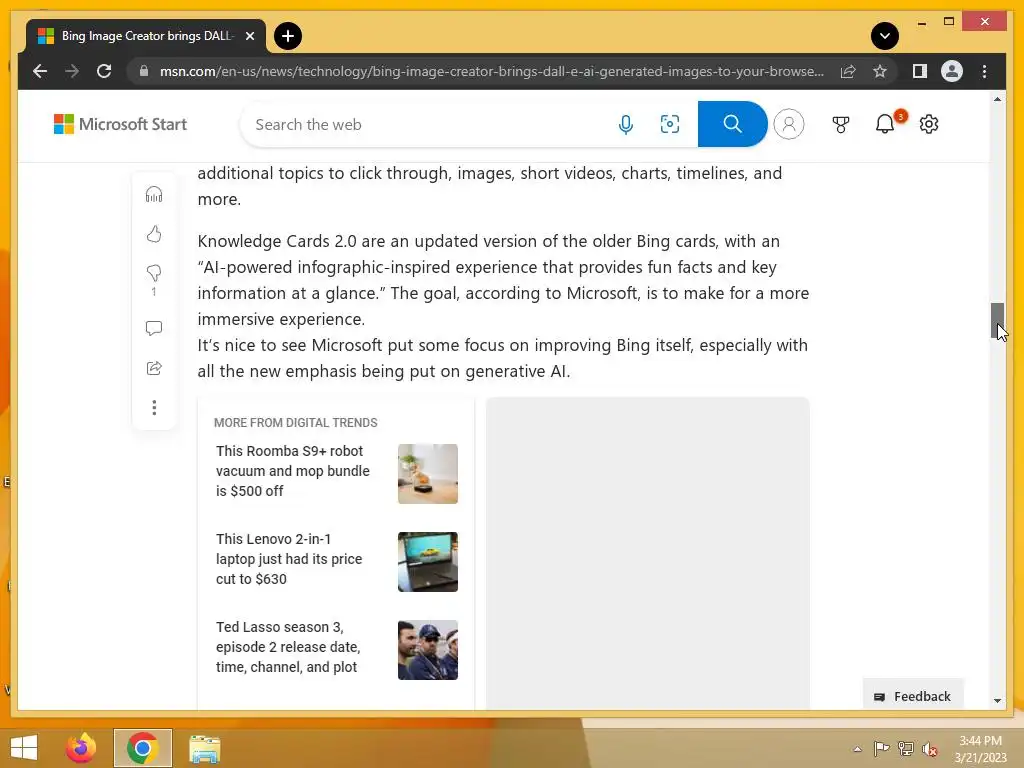The height and width of the screenshot is (768, 1024).
Task: Click the MORE FROM DIGITAL TRENDS heading
Action: click(296, 423)
